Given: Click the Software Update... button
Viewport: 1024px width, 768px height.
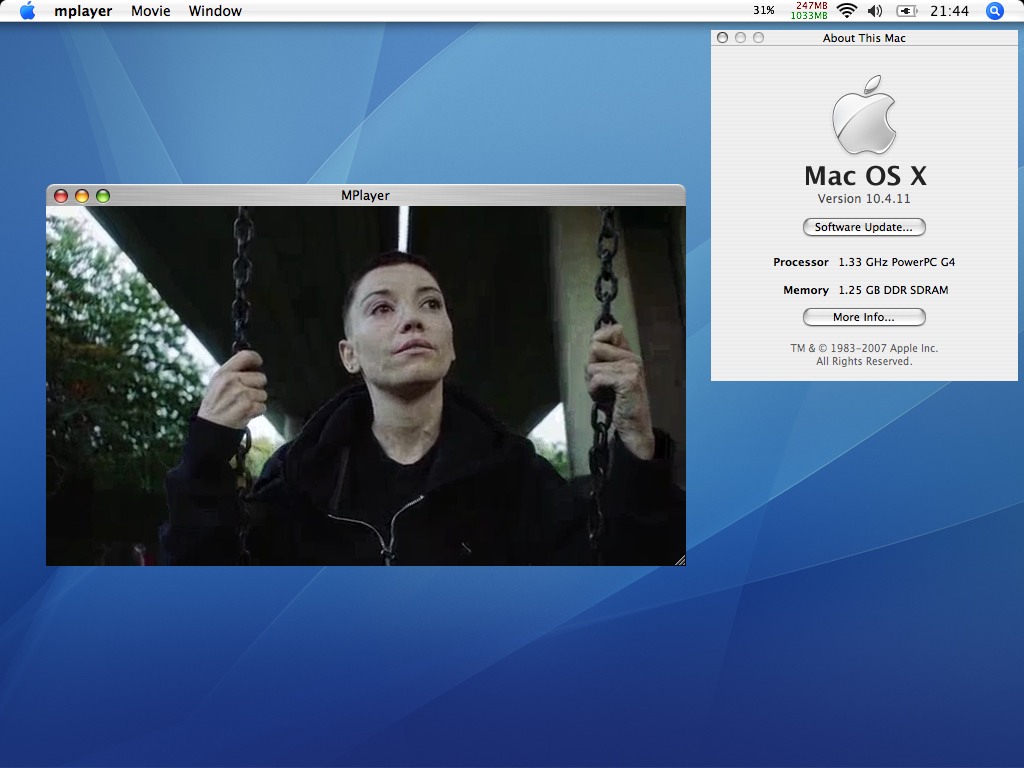Looking at the screenshot, I should click(864, 227).
